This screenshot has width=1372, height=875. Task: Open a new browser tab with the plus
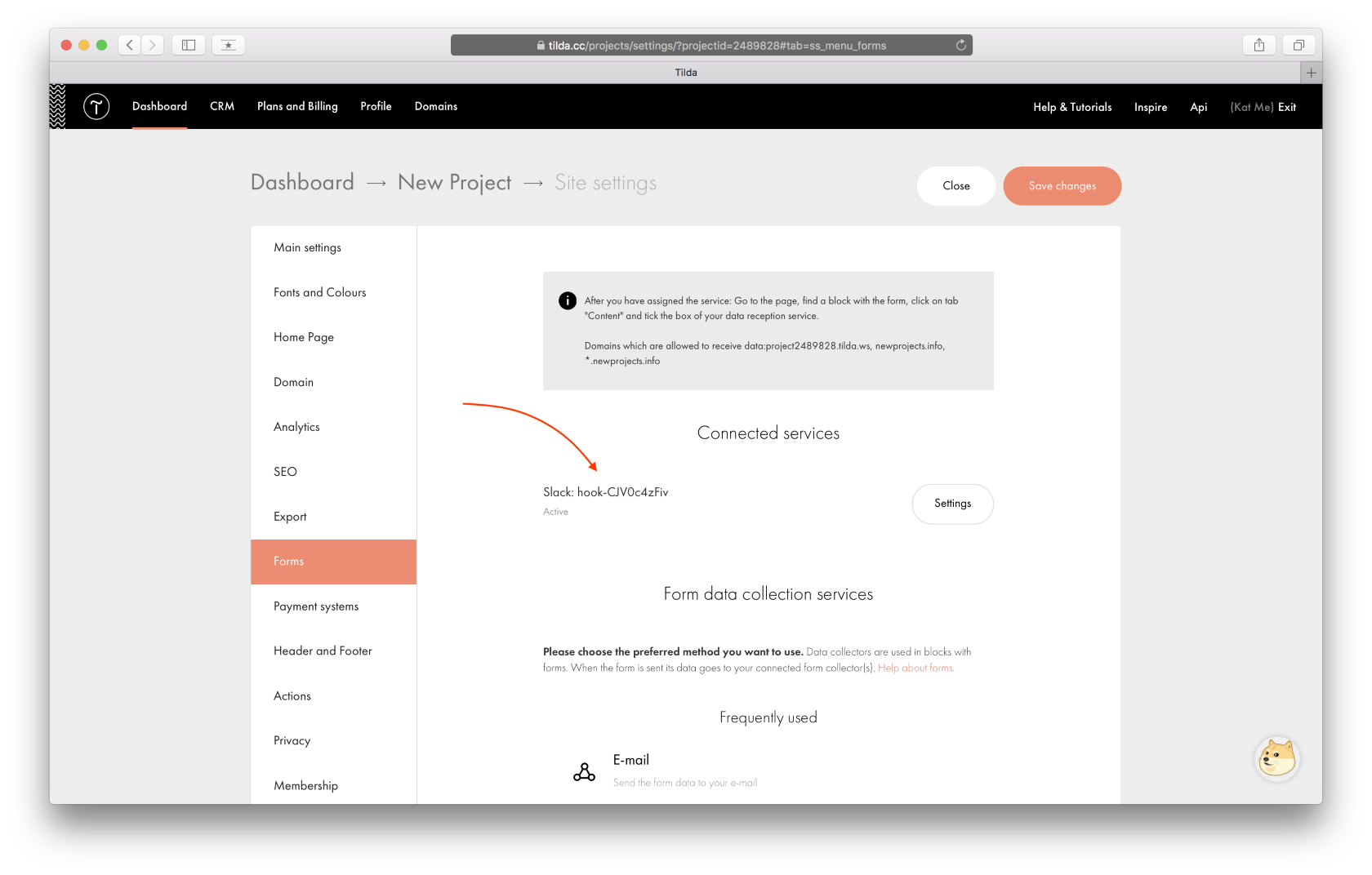[x=1311, y=73]
